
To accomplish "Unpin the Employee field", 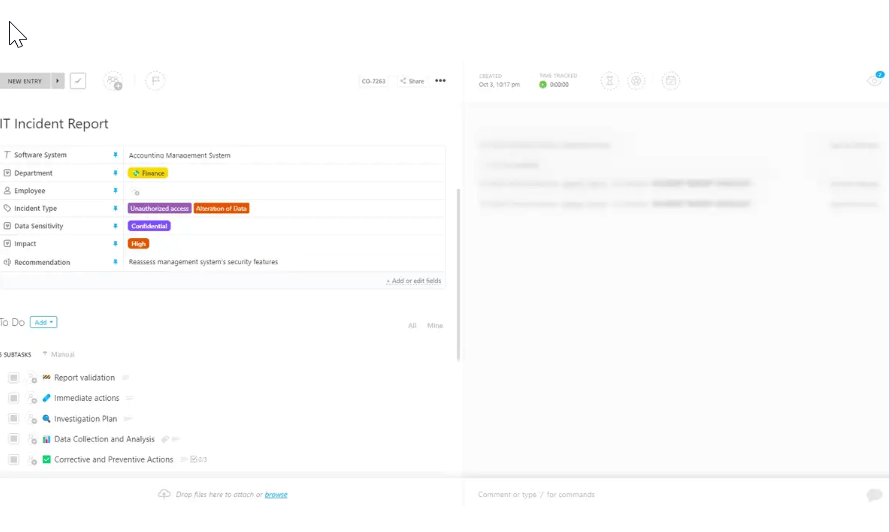I will coord(115,191).
